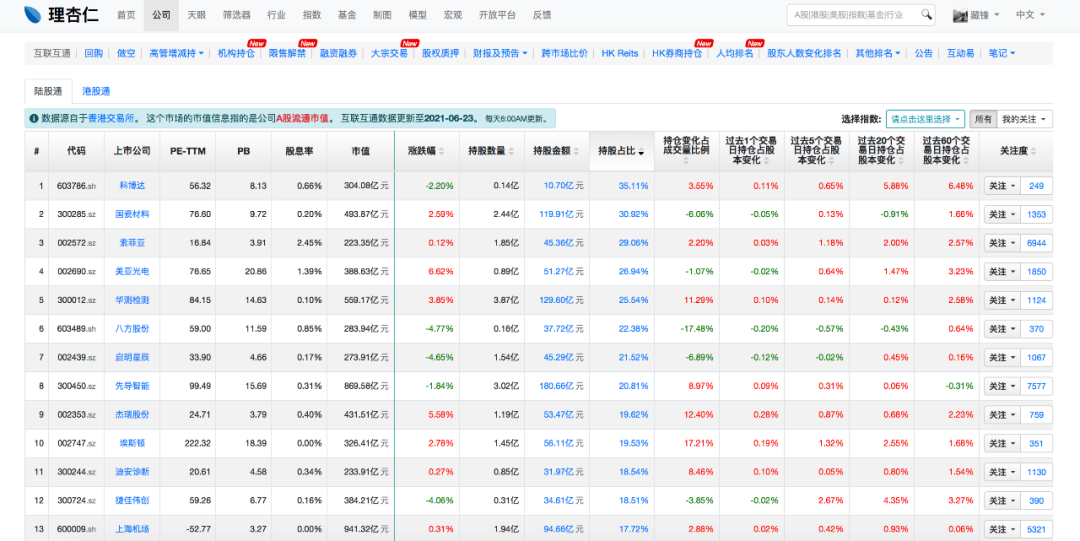Click 关注 count 6944 for 索菲亚
The width and height of the screenshot is (1080, 541).
(1036, 243)
